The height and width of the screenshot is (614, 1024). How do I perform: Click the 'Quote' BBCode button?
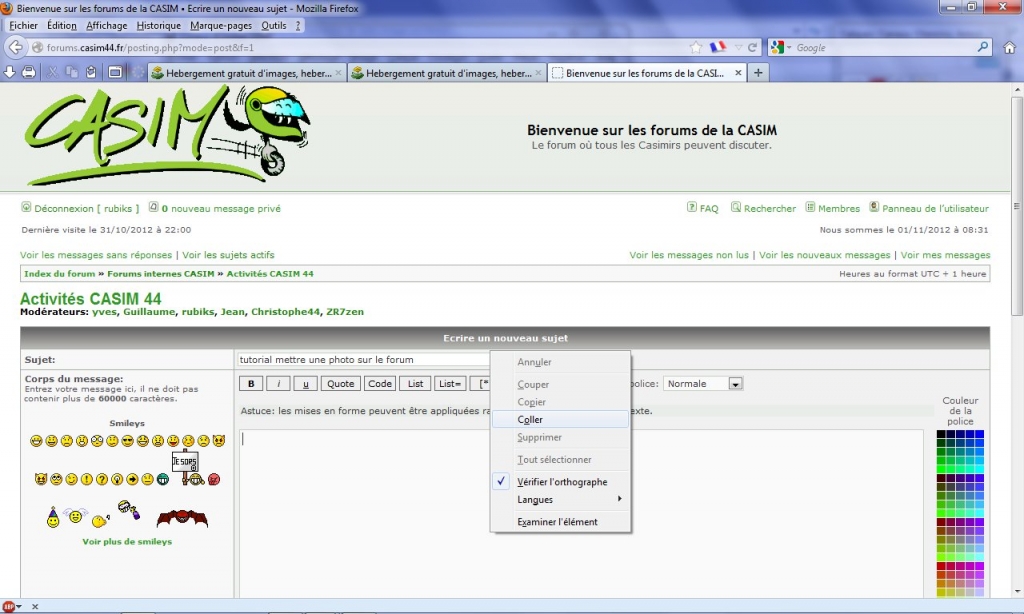[x=341, y=384]
